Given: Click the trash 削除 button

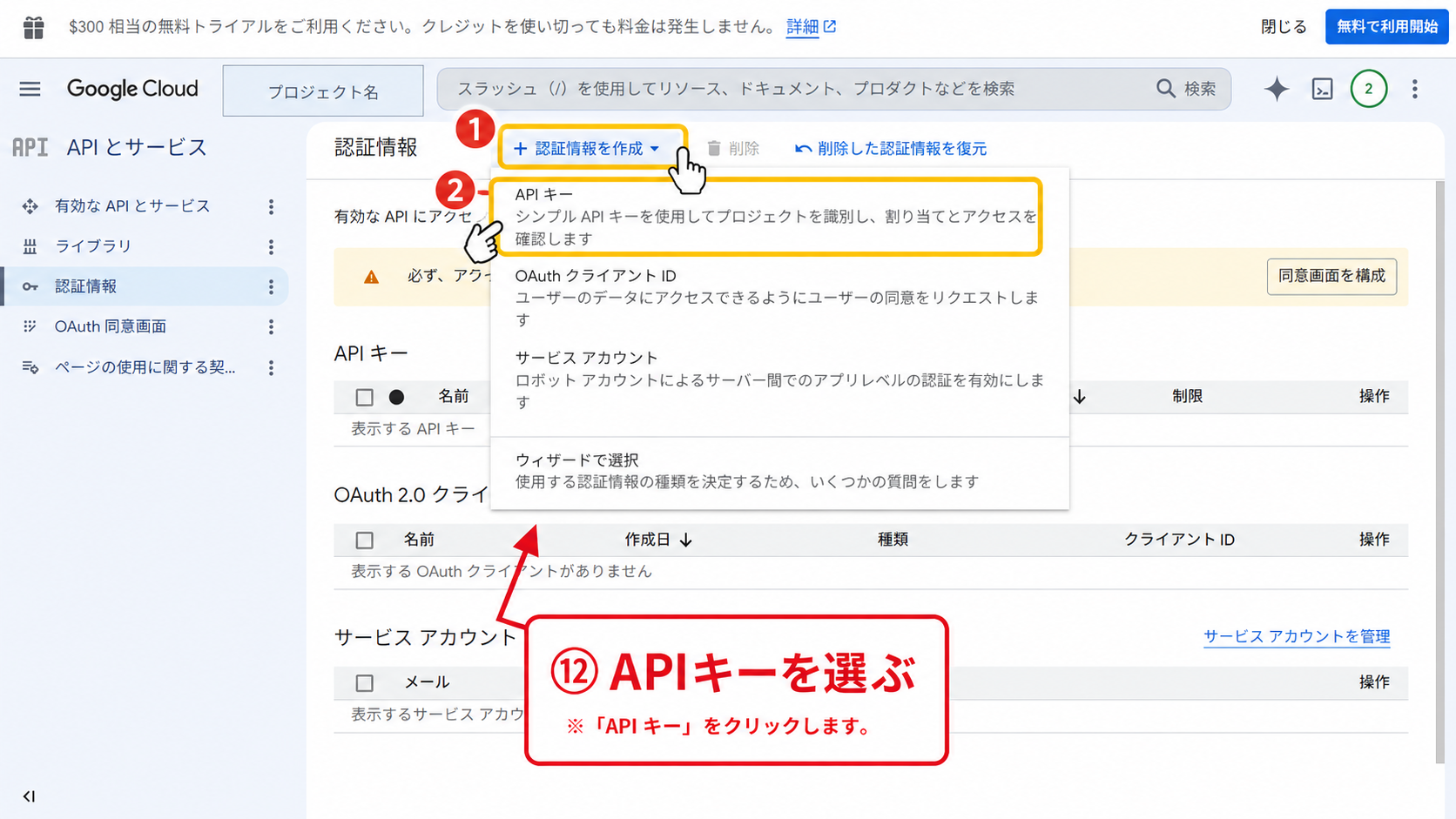Looking at the screenshot, I should point(732,149).
